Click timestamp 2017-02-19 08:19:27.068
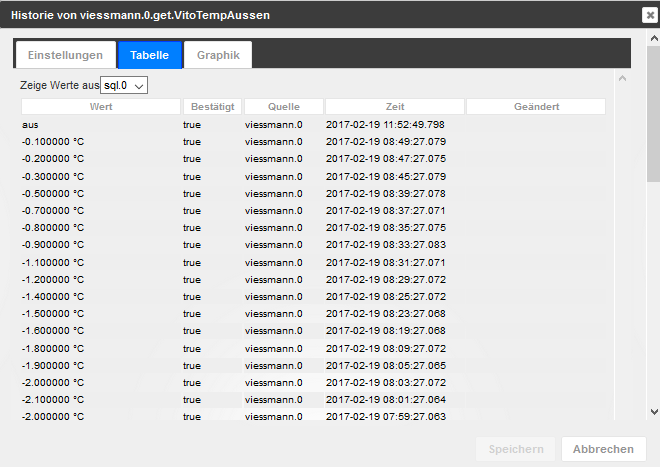 386,331
